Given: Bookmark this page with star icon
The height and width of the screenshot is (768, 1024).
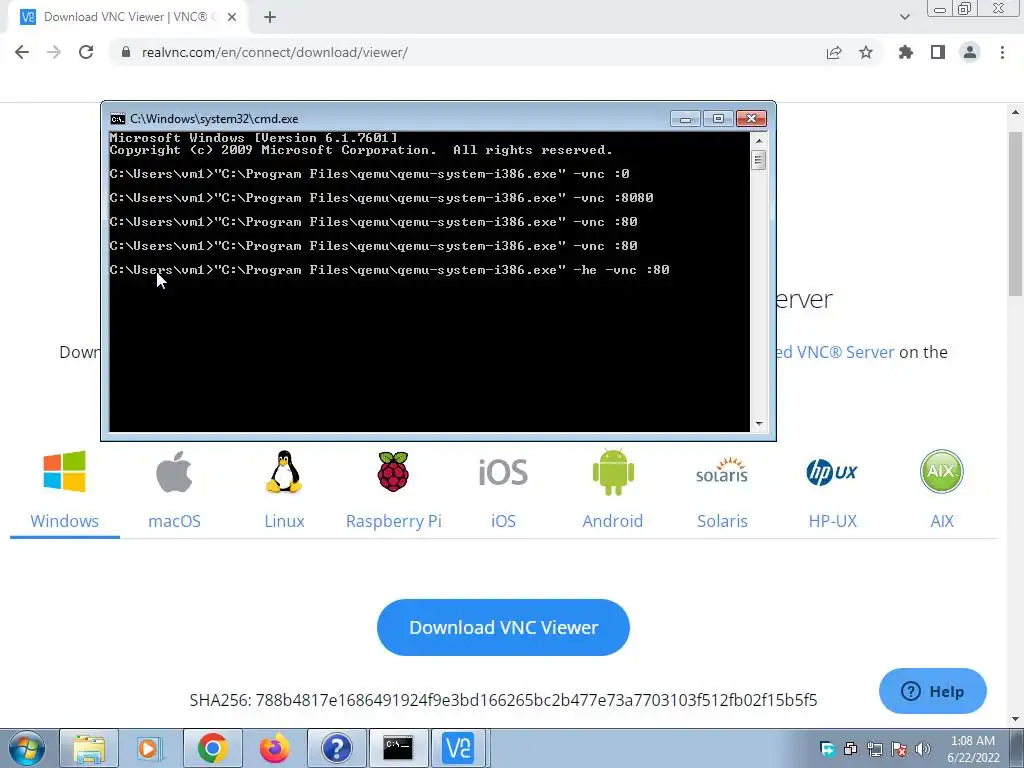Looking at the screenshot, I should (x=866, y=52).
